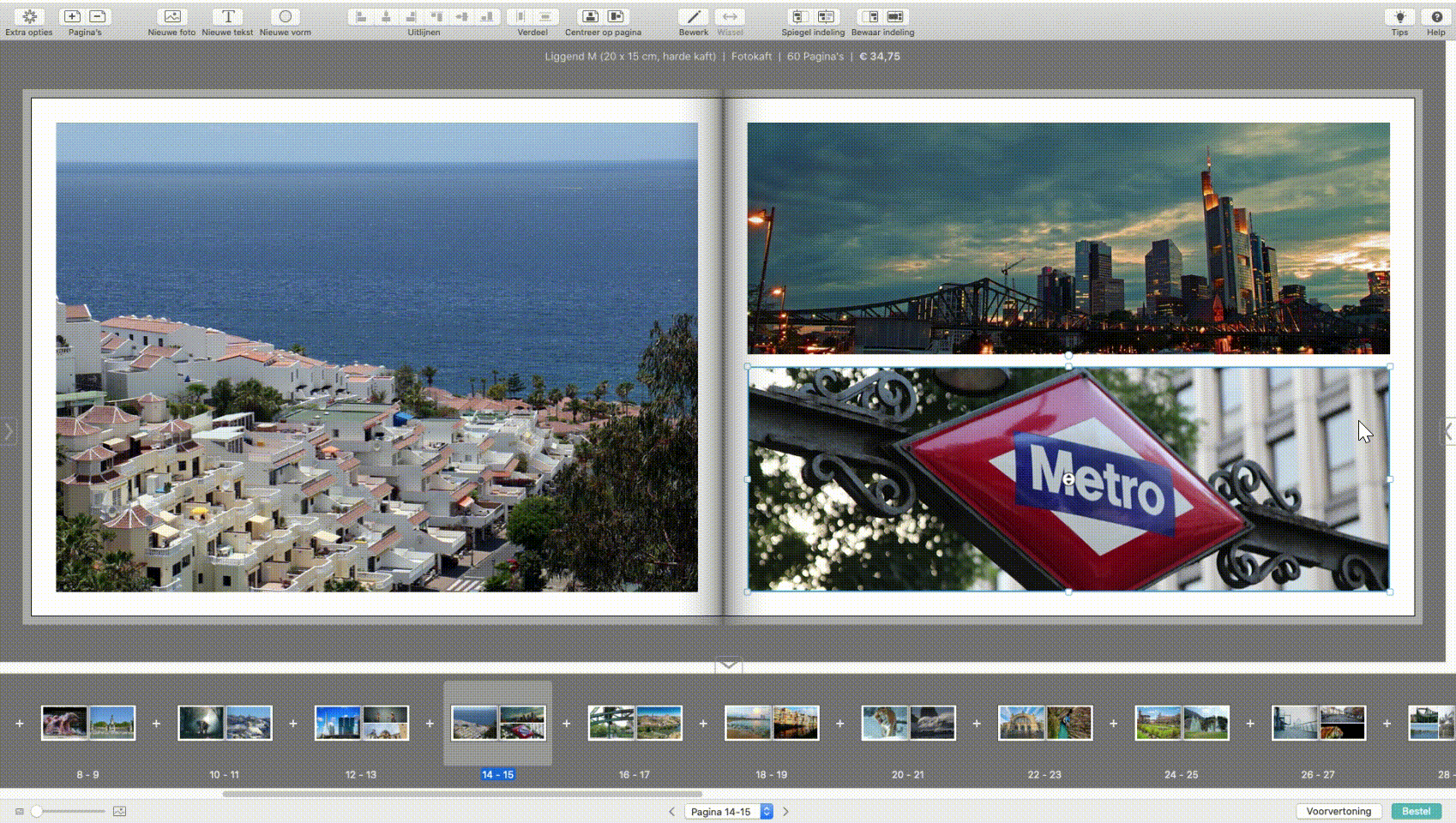Click the horizontal scrollbar of thumbnail strip
The width and height of the screenshot is (1456, 823).
pyautogui.click(x=462, y=794)
